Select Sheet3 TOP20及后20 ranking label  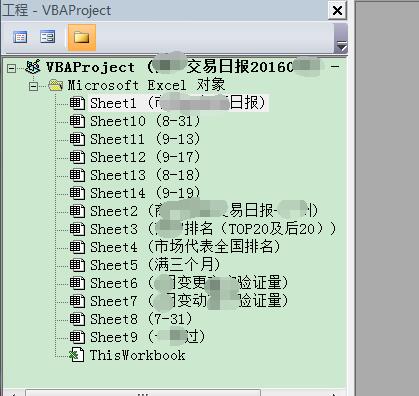click(x=213, y=229)
